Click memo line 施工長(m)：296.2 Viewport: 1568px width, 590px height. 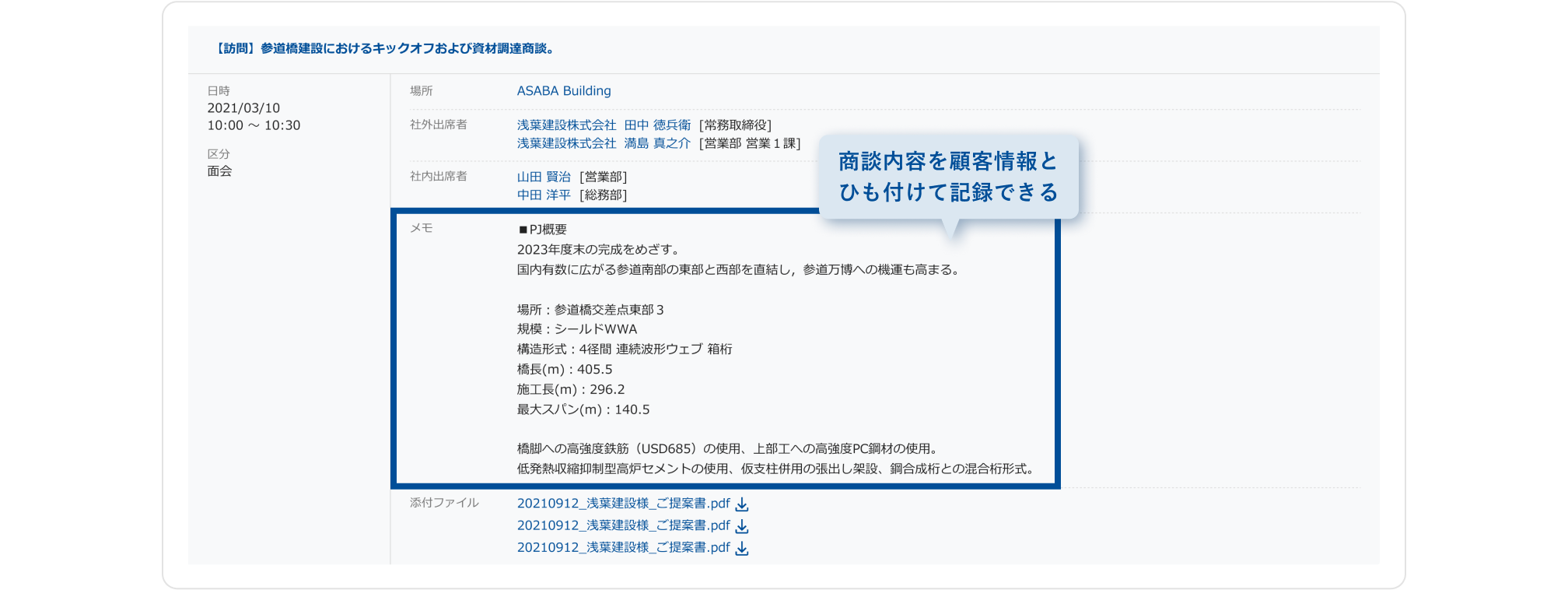(571, 390)
